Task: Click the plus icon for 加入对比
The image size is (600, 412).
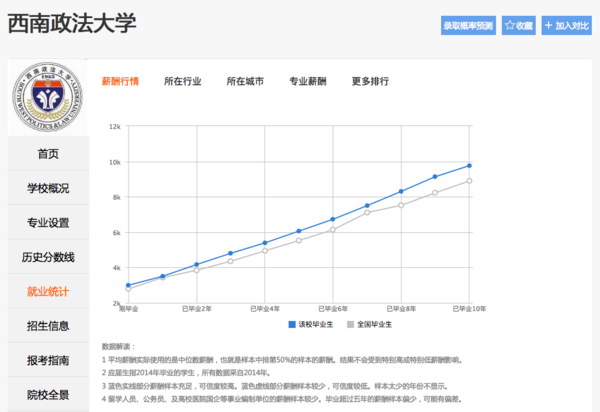Action: pos(548,25)
